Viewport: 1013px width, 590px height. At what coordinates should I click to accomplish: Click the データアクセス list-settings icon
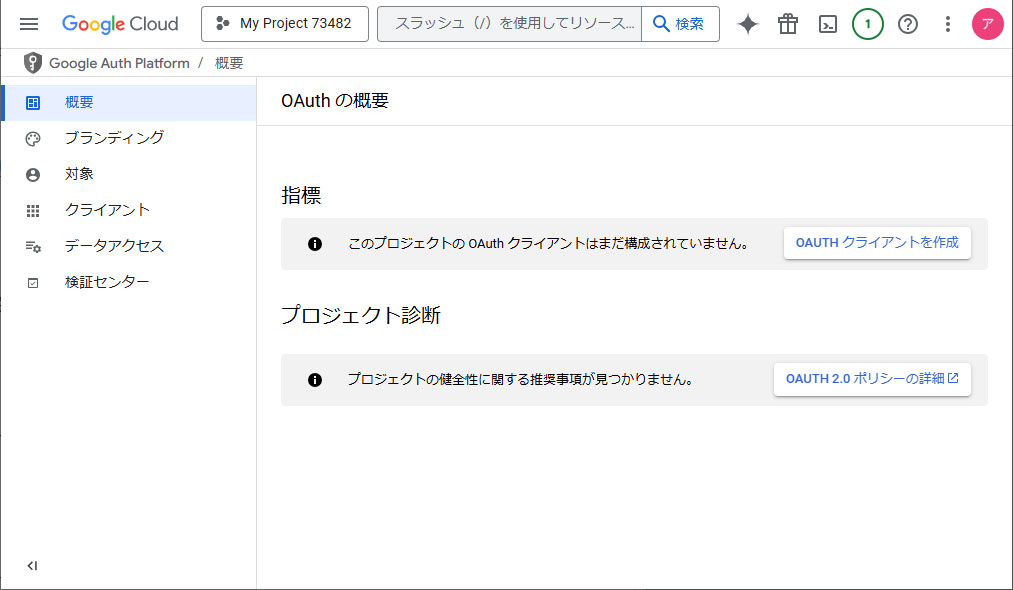click(x=34, y=247)
